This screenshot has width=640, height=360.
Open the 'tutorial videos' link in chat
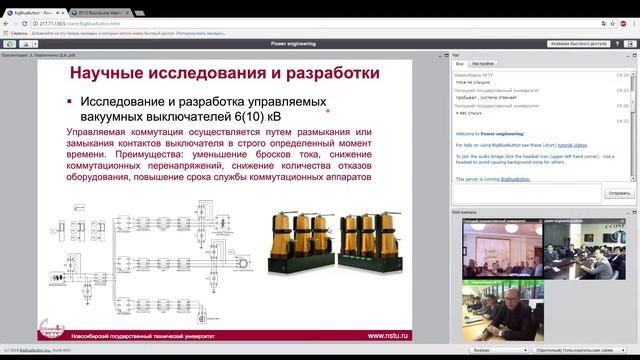pyautogui.click(x=572, y=145)
